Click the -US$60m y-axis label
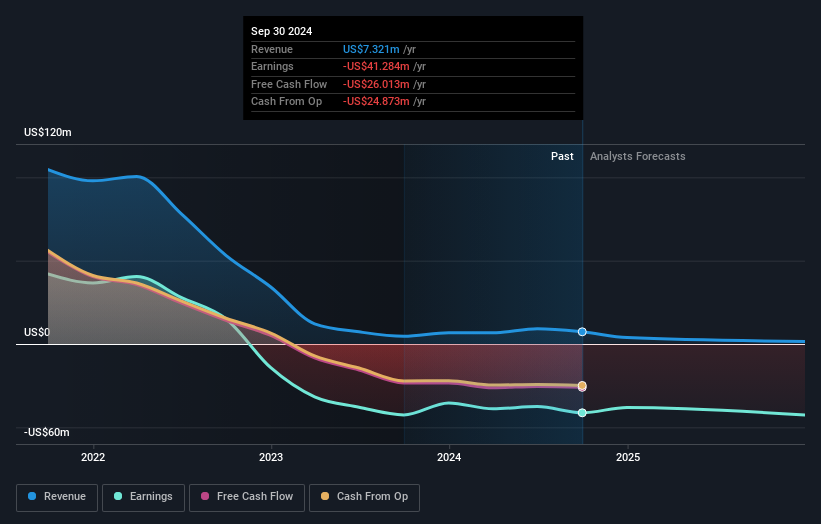The height and width of the screenshot is (524, 821). pos(47,432)
